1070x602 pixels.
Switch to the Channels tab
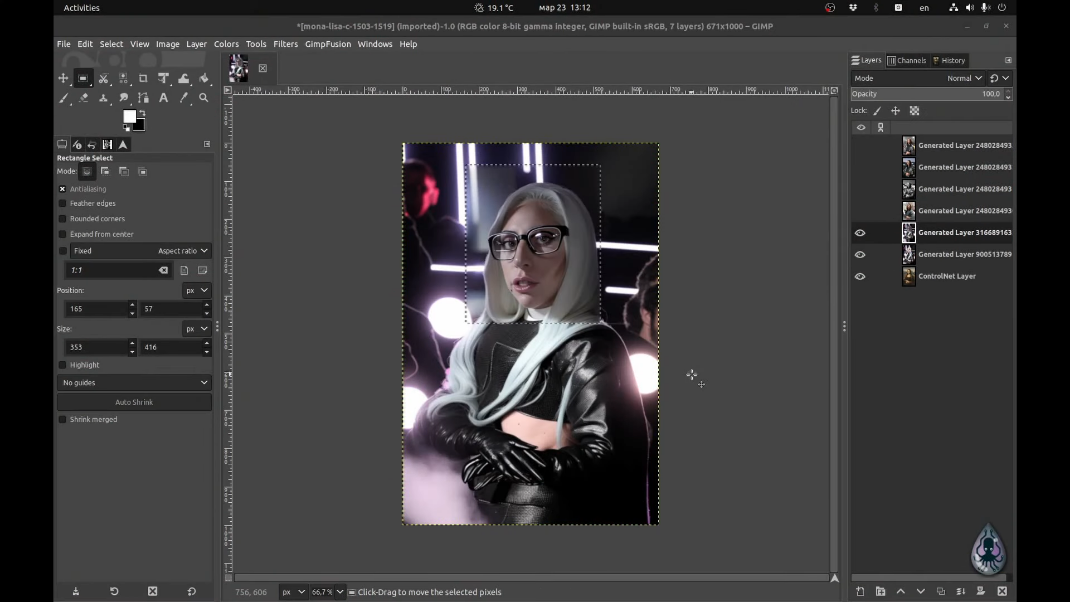point(907,60)
